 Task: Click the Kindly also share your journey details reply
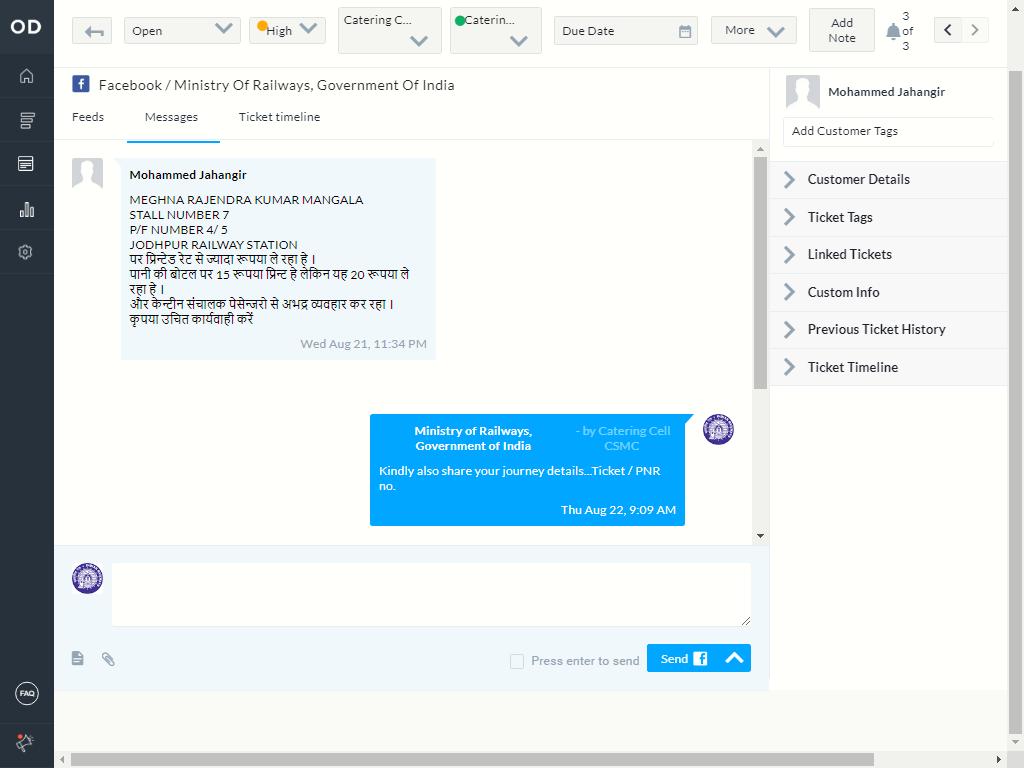point(519,478)
